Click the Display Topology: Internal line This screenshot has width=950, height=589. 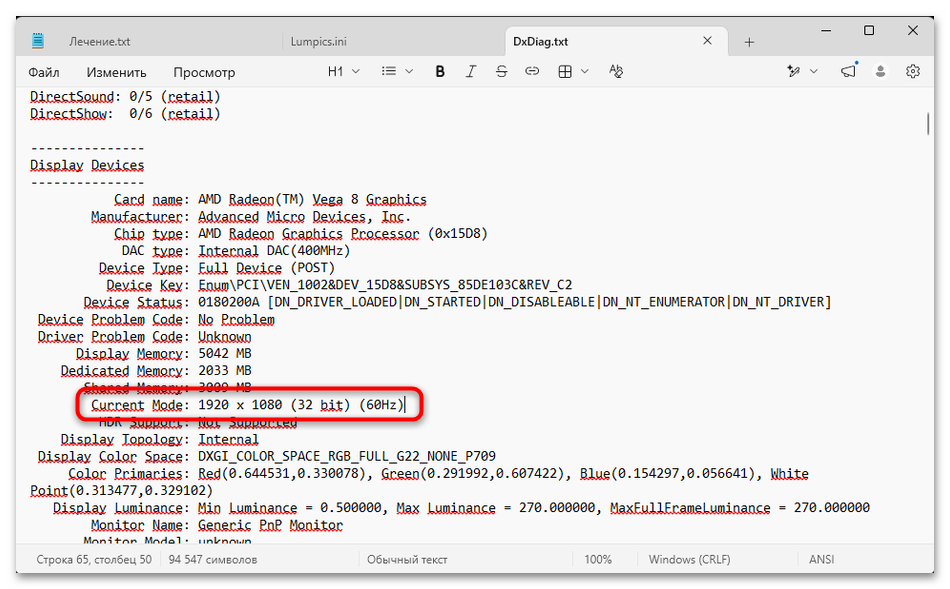tap(159, 439)
